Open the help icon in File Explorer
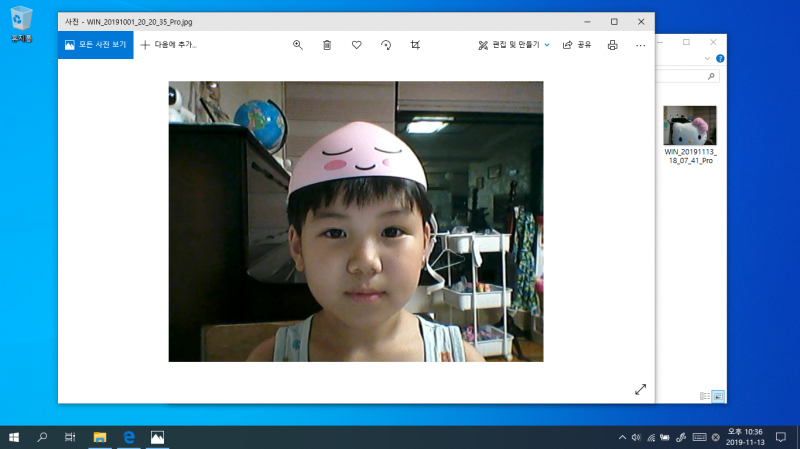Viewport: 800px width, 449px height. [x=720, y=59]
